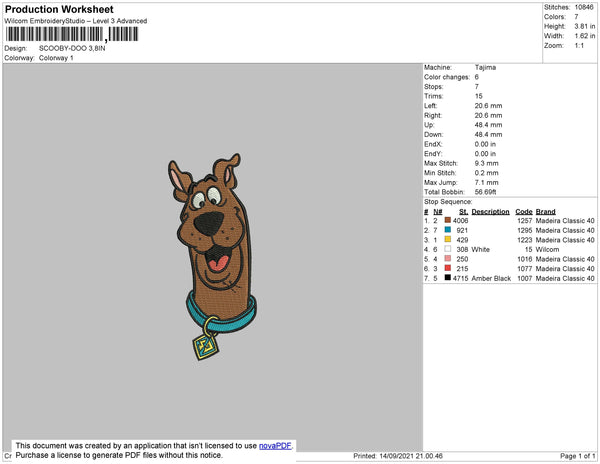Select the design name 'SCOOBY-DOO 3,8IN'
This screenshot has width=600, height=464.
coord(72,49)
